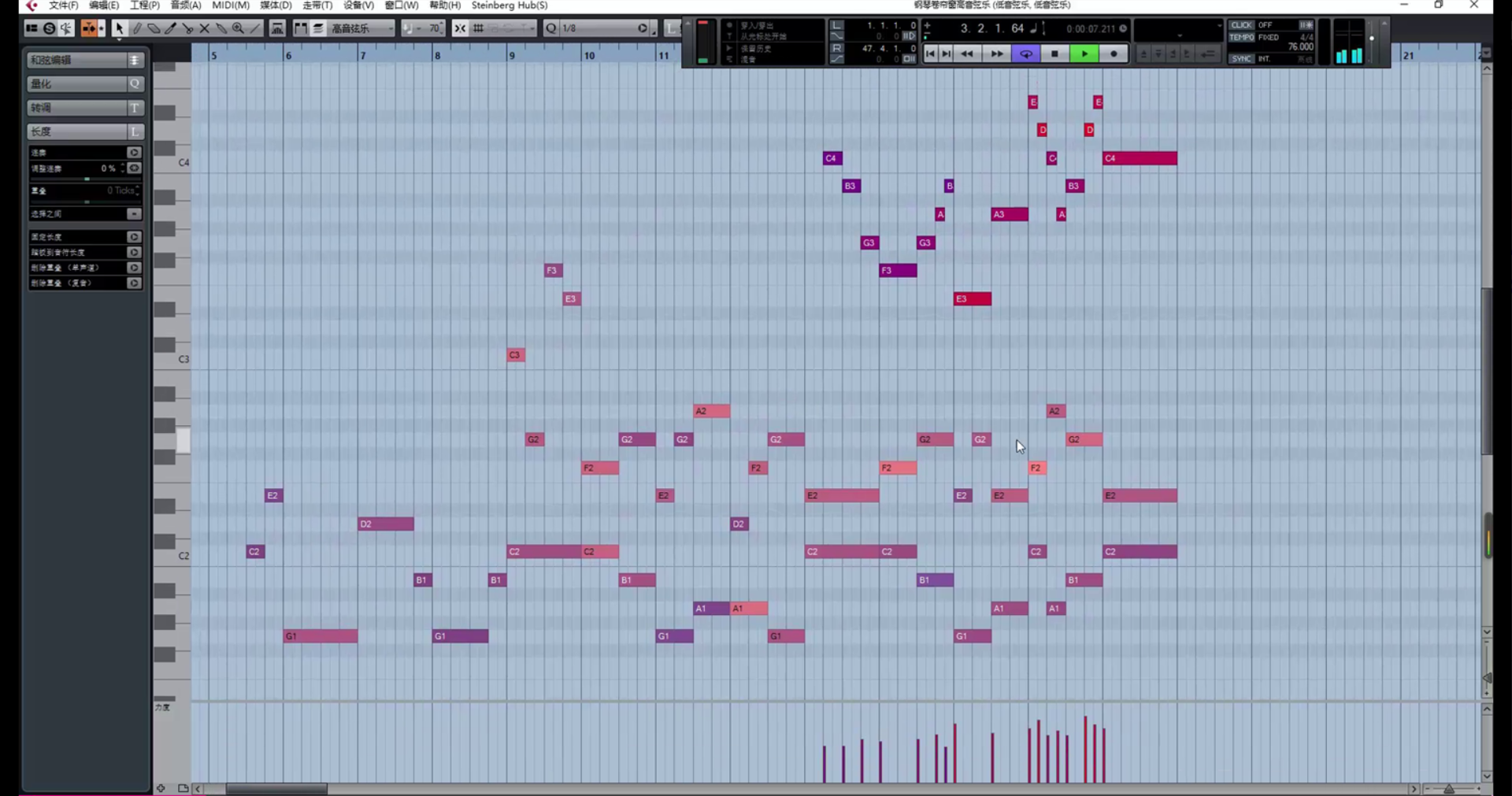This screenshot has height=796, width=1512.
Task: Select the Glue tool
Action: click(x=221, y=28)
